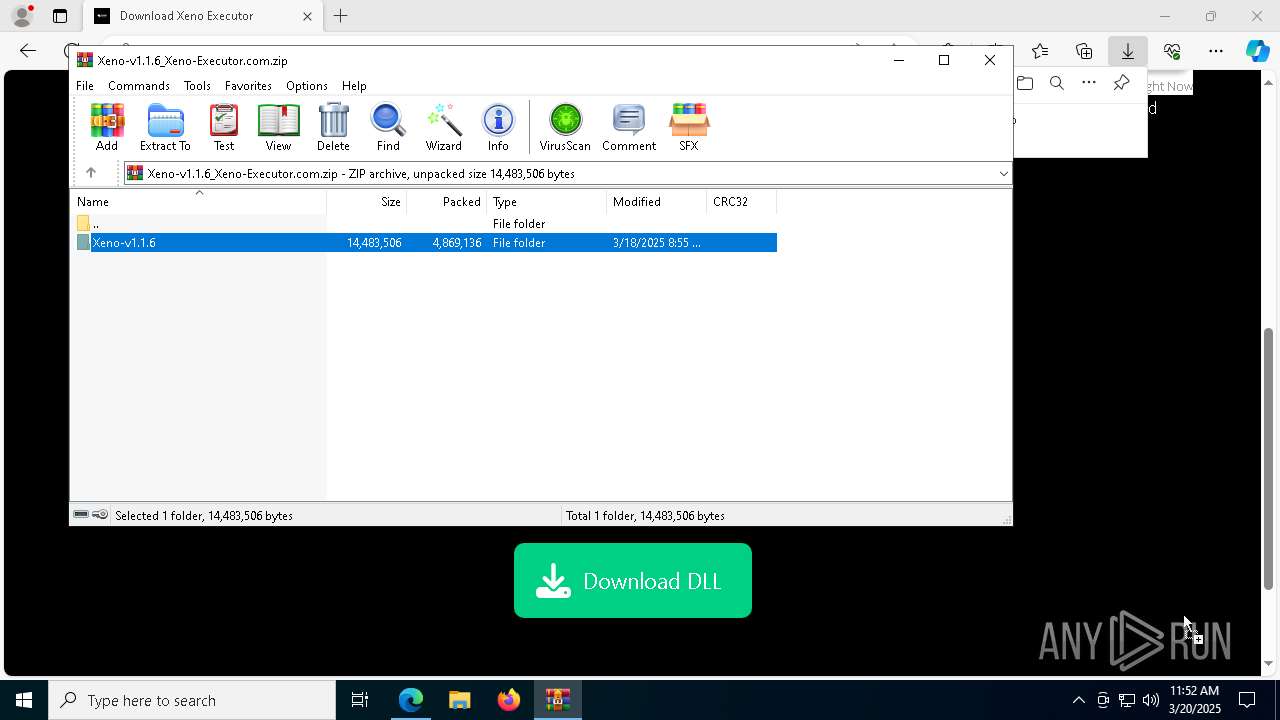The height and width of the screenshot is (720, 1280).
Task: Open Edge downloads icon
Action: 1128,51
